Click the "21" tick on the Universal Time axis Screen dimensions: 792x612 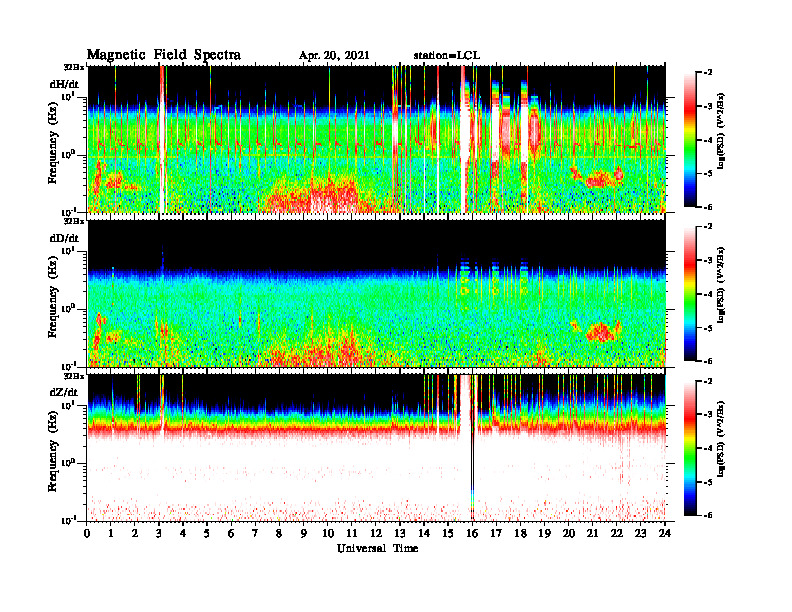(592, 534)
